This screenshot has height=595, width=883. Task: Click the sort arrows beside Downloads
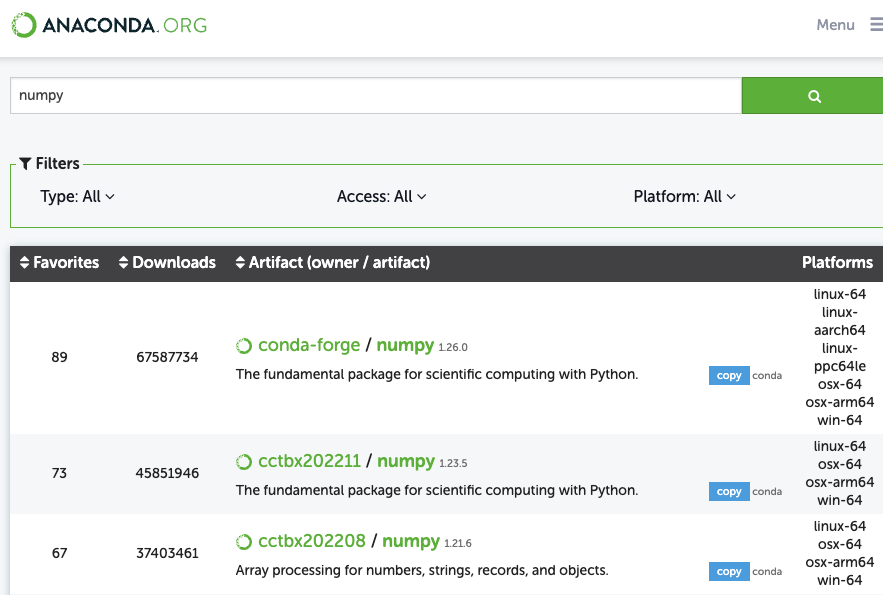[123, 262]
